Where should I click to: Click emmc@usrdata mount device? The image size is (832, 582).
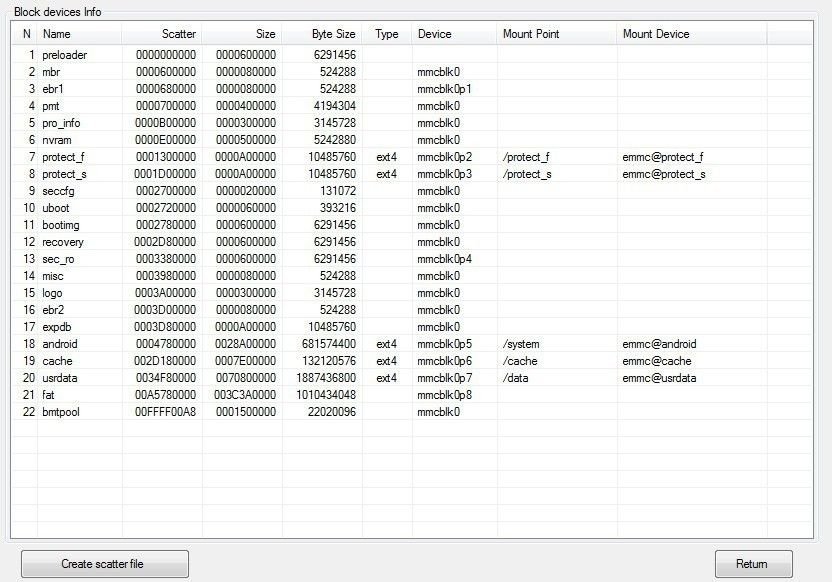coord(660,378)
